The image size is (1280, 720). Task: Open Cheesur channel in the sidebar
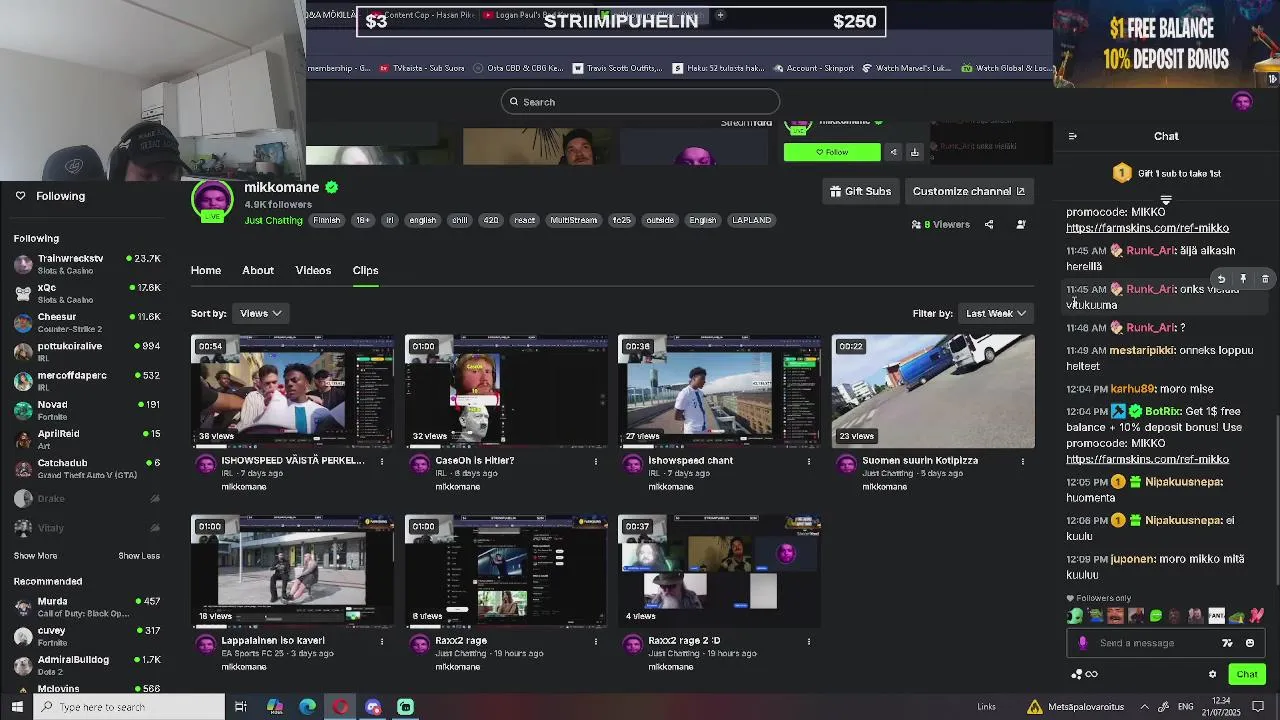point(87,322)
